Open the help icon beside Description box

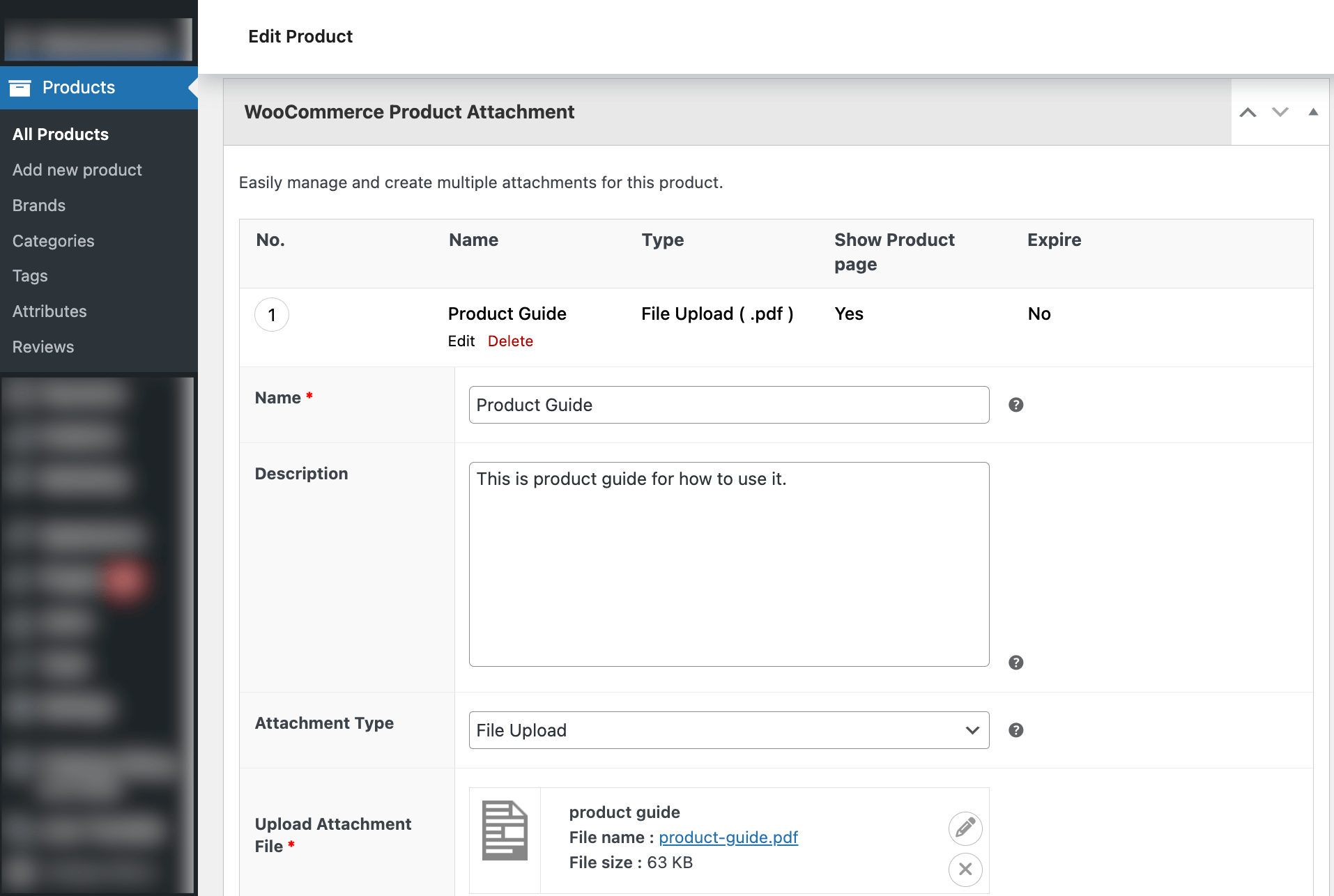[1015, 662]
